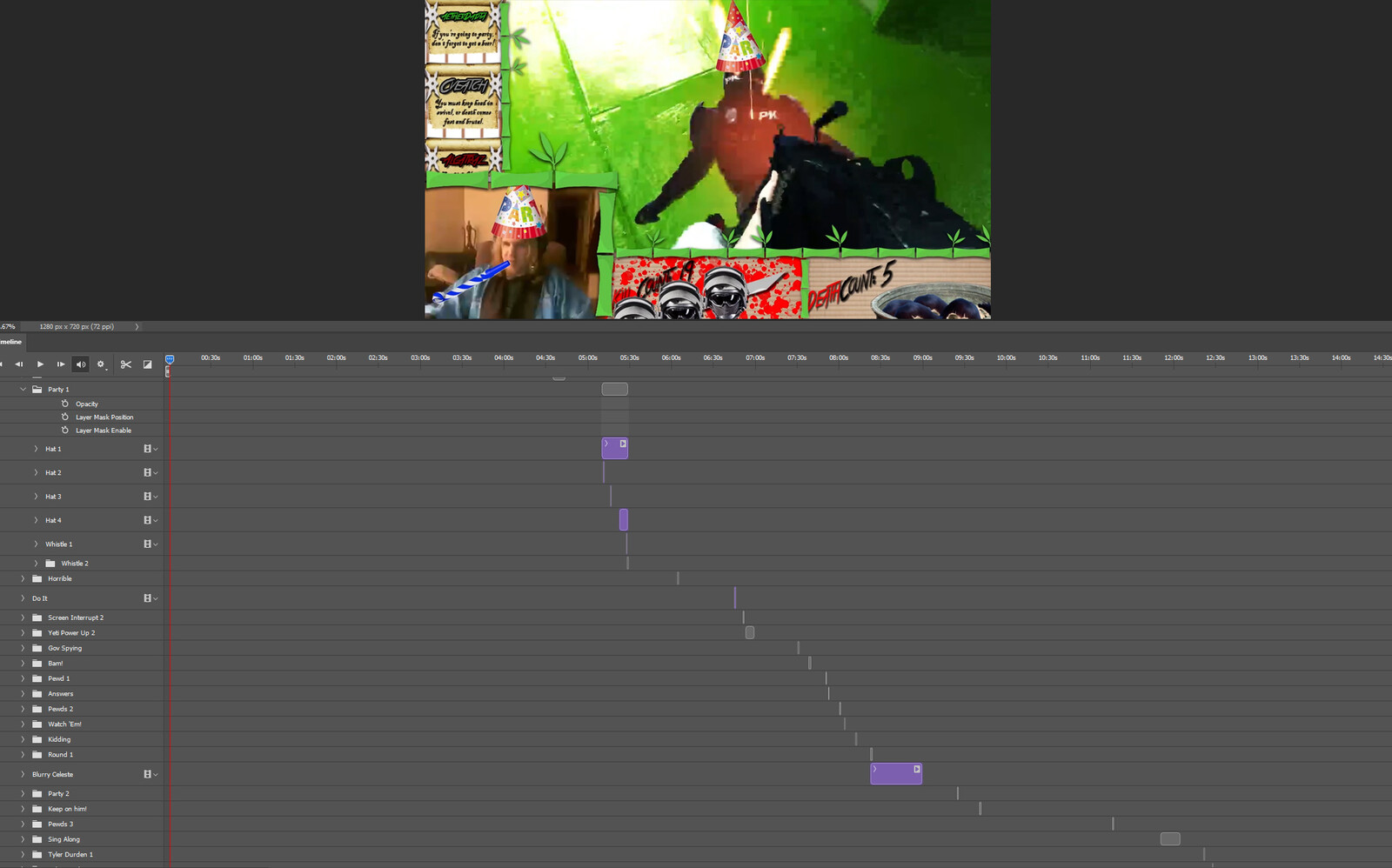Expand the Hat 3 track
Screen dimensions: 1392x868
click(x=36, y=497)
